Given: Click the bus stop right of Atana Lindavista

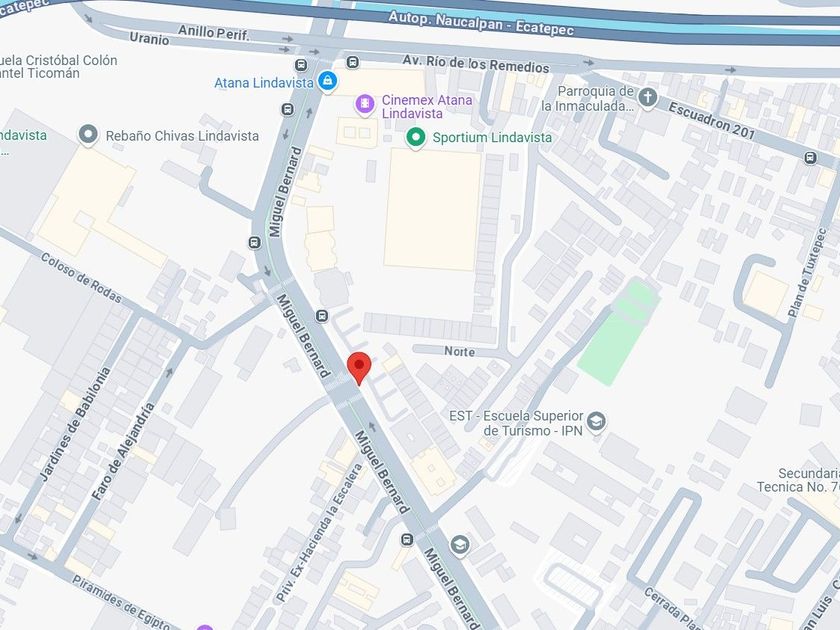Looking at the screenshot, I should pyautogui.click(x=352, y=62).
